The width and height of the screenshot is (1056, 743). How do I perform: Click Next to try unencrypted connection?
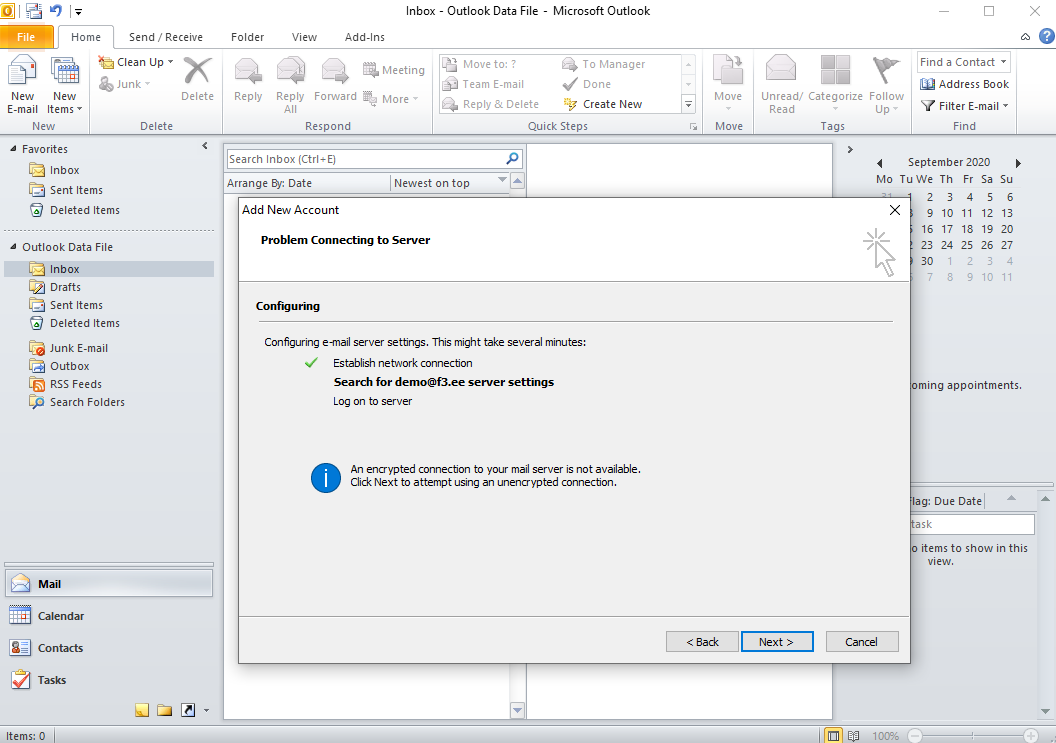[x=777, y=642]
